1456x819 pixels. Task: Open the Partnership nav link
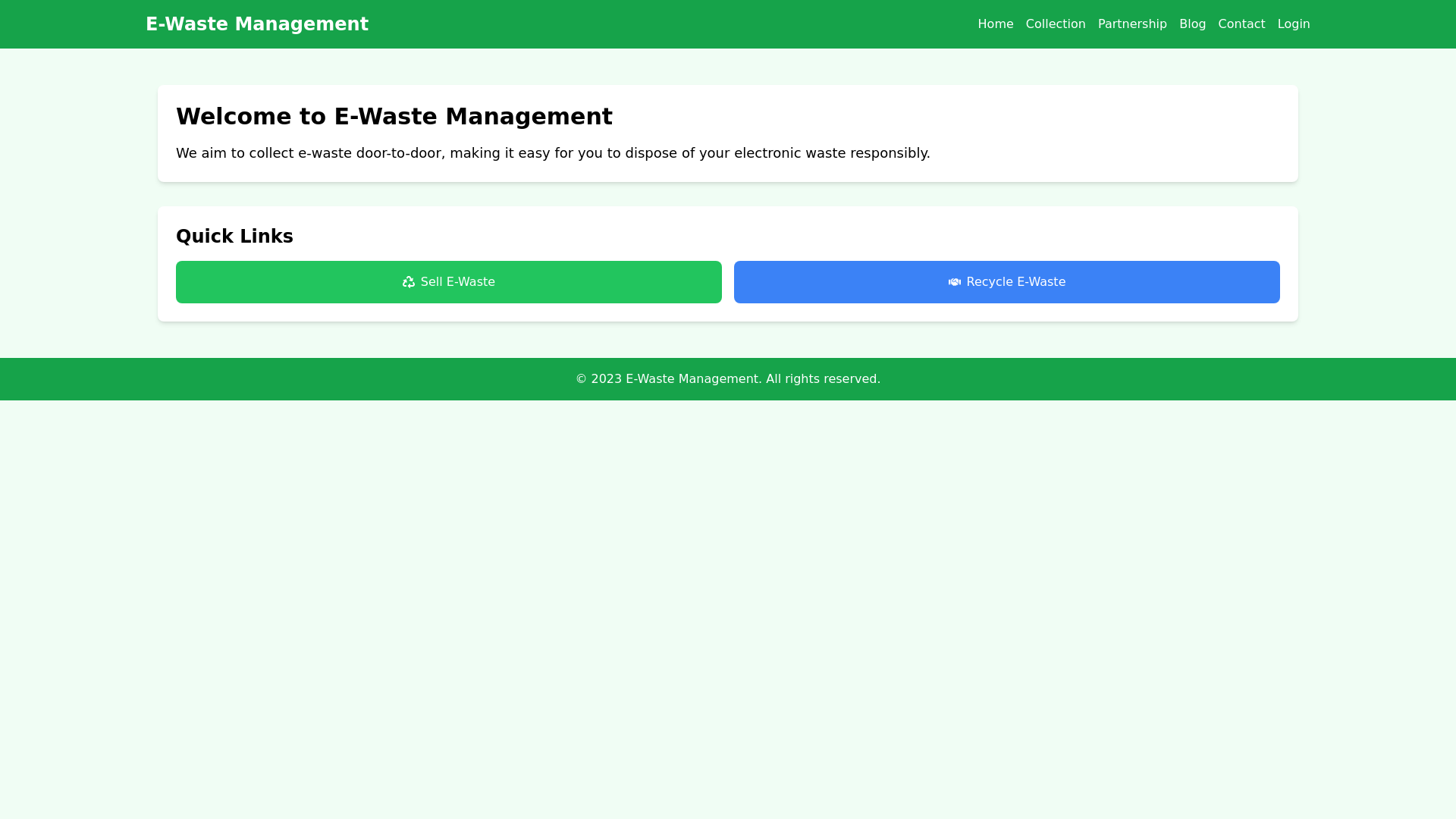pyautogui.click(x=1131, y=24)
